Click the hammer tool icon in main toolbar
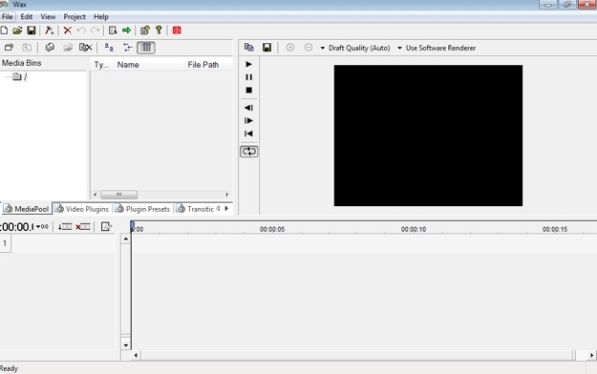597x374 pixels. [x=49, y=30]
